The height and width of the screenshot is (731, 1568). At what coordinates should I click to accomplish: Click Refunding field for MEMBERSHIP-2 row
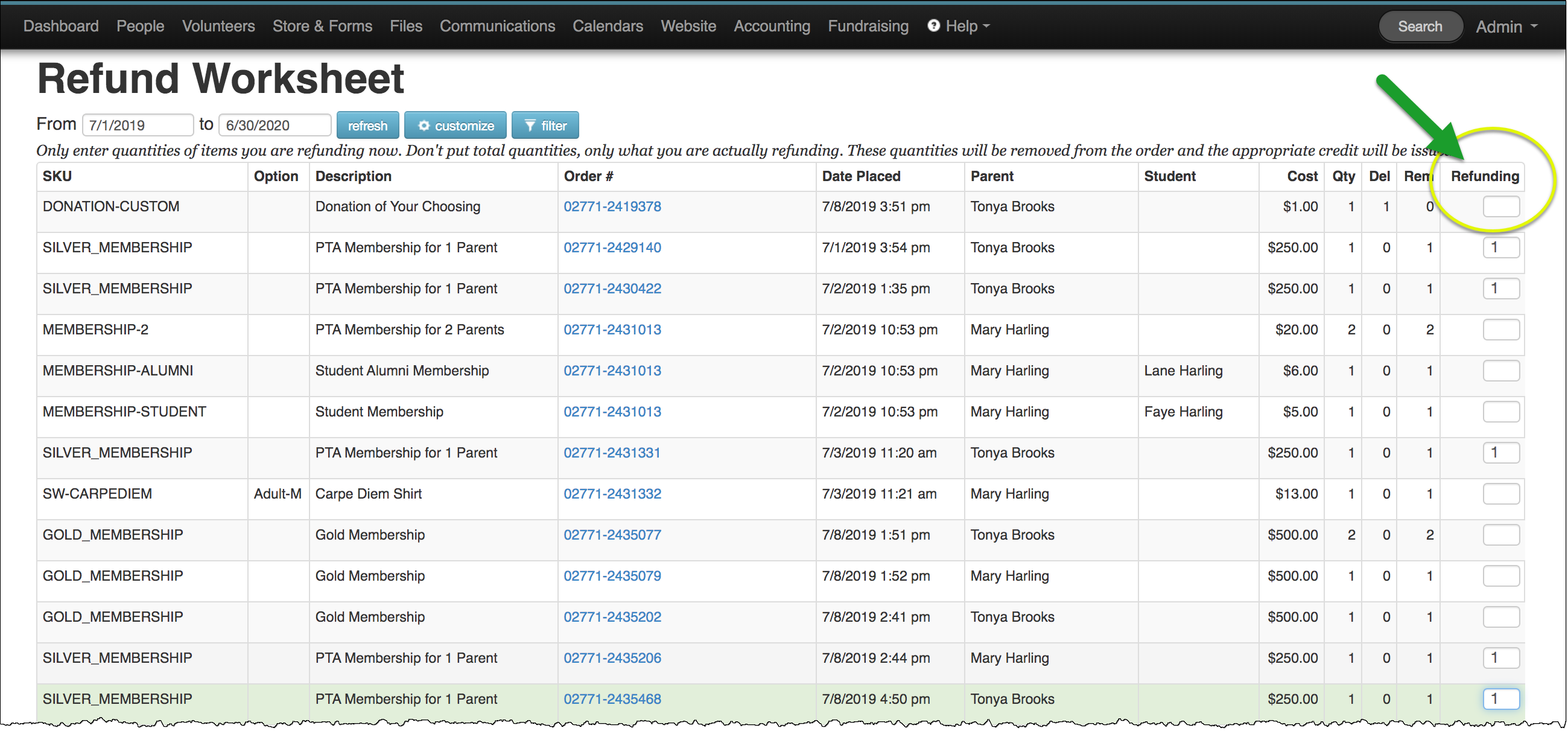(x=1500, y=330)
